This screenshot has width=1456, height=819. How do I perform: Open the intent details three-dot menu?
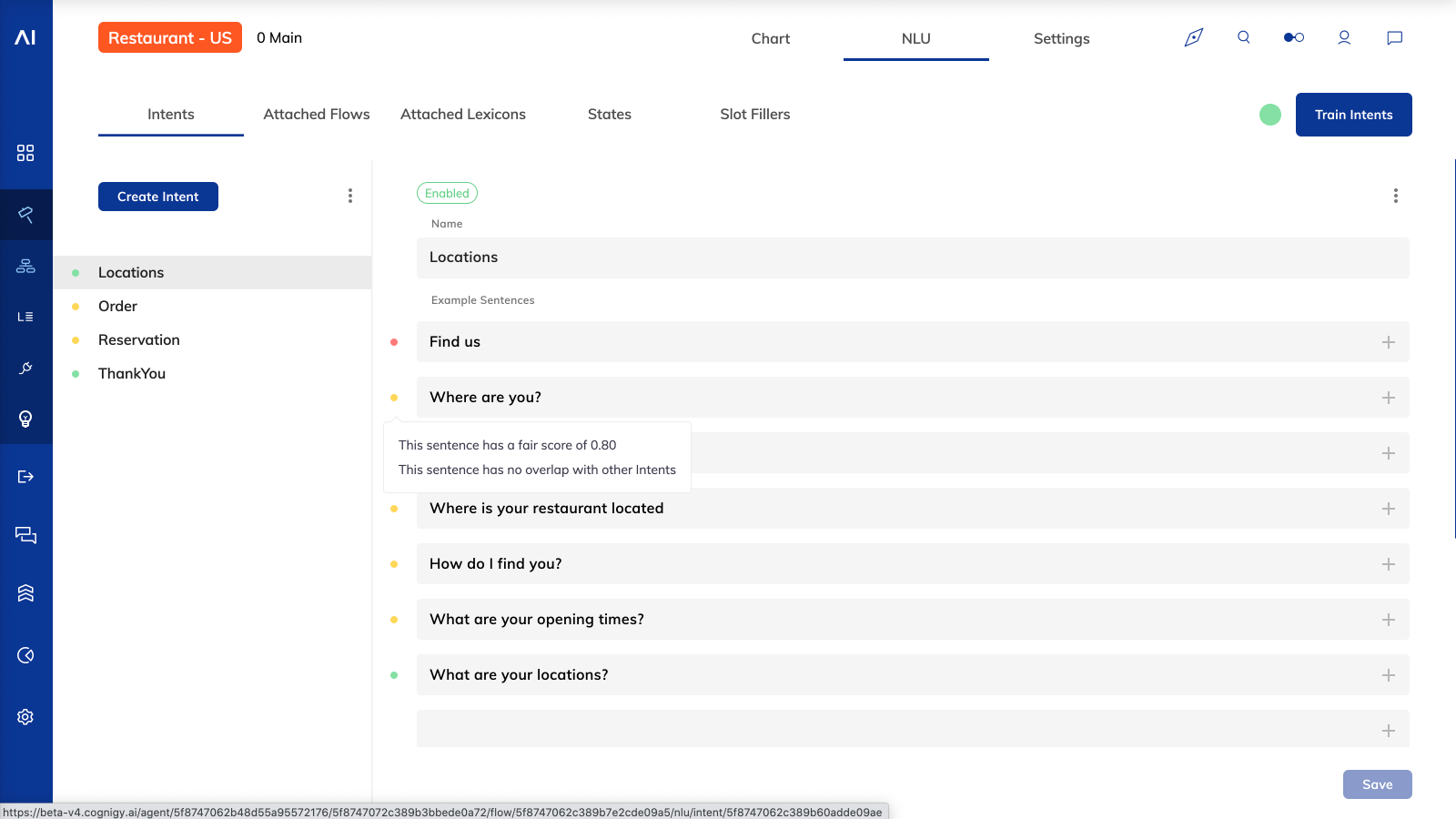pyautogui.click(x=1395, y=196)
